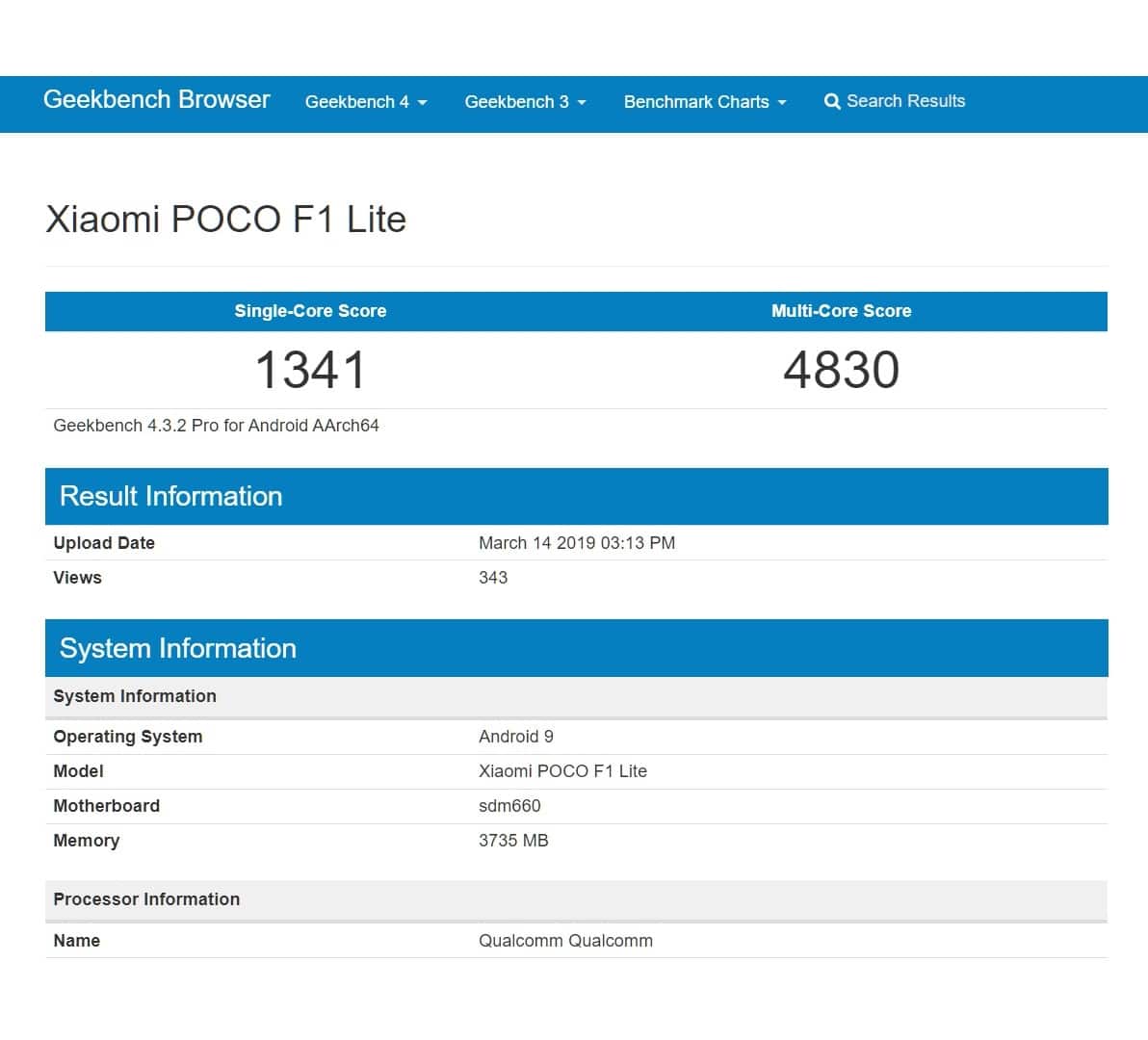Open the Search Results link
Screen dimensions: 1148x1040
coord(904,101)
